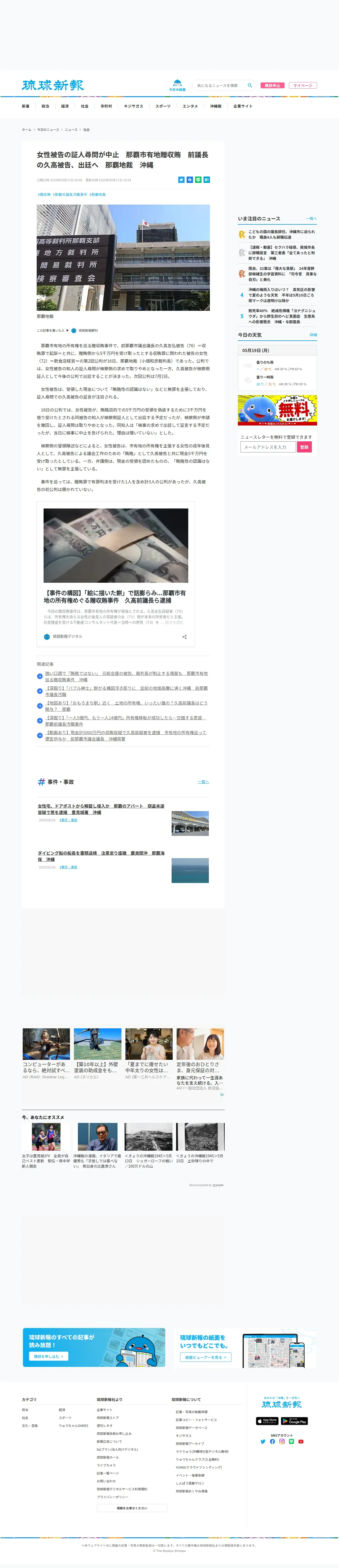Screen dimensions: 339x1568
Task: Open the 沖縄戦 nav item
Action: (x=215, y=107)
